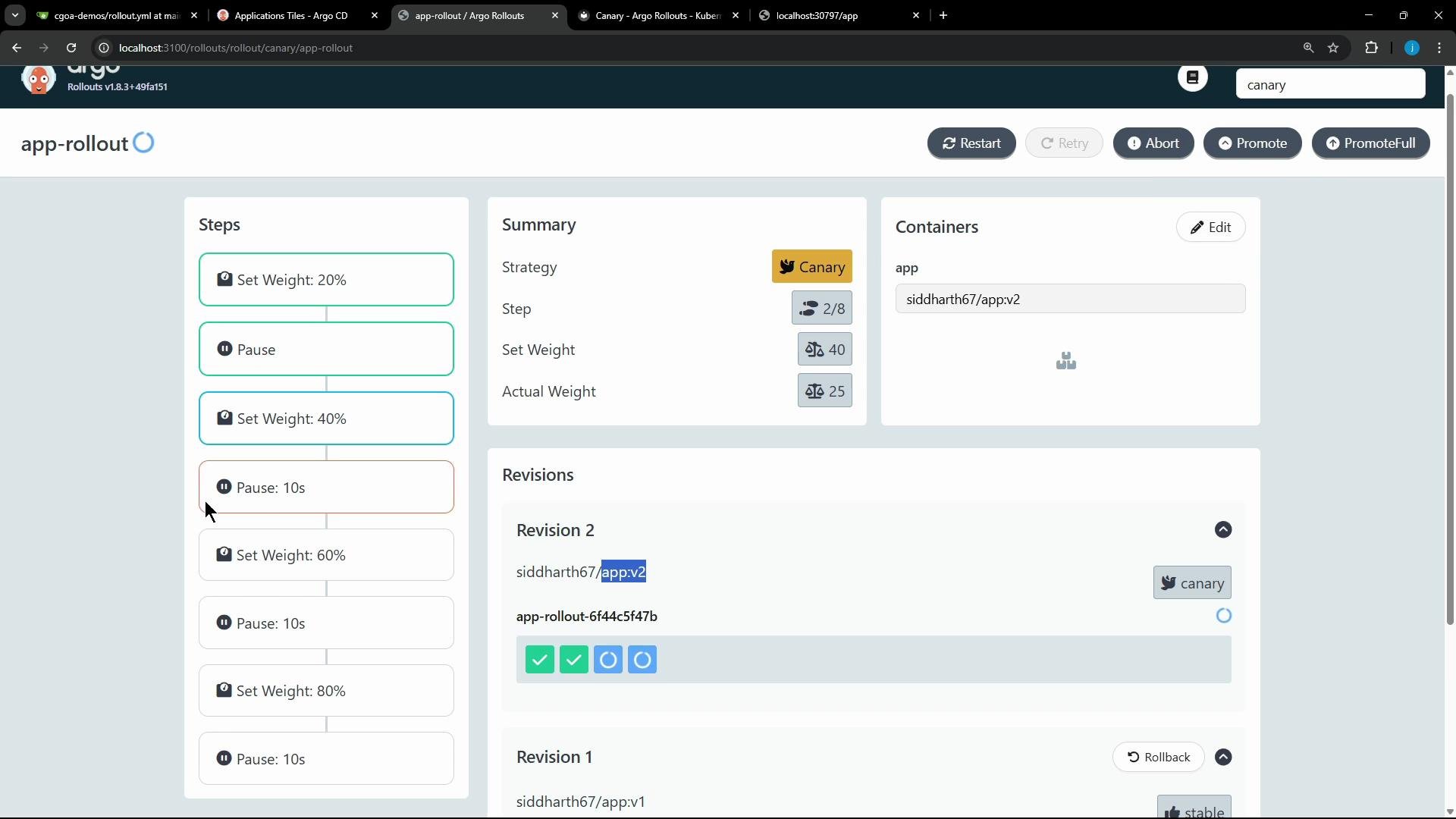Click the weight icon in Set Weight: 60%
The width and height of the screenshot is (1456, 819).
pos(224,554)
